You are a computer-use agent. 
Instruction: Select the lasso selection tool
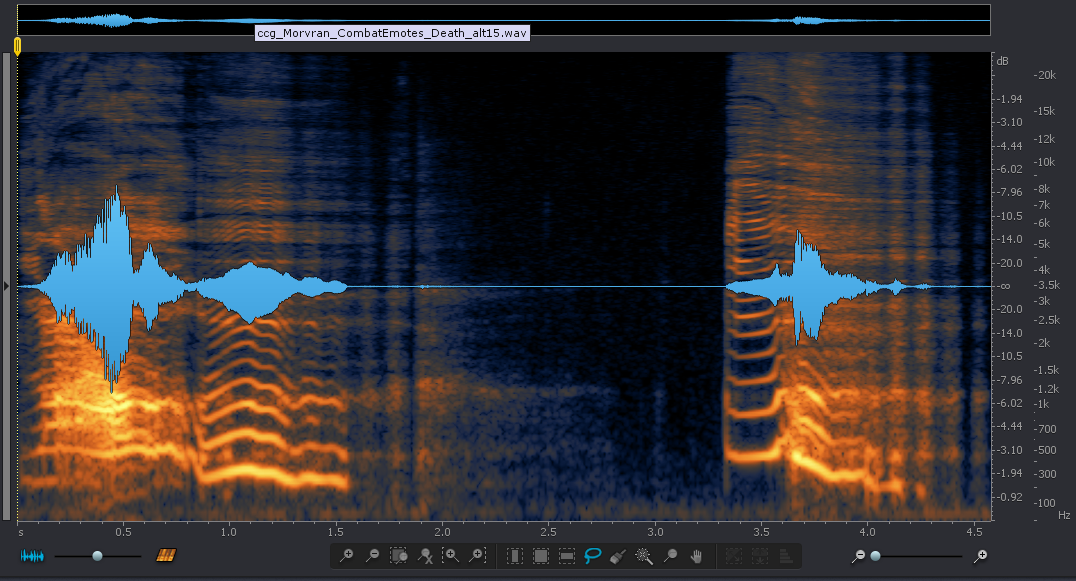point(593,556)
